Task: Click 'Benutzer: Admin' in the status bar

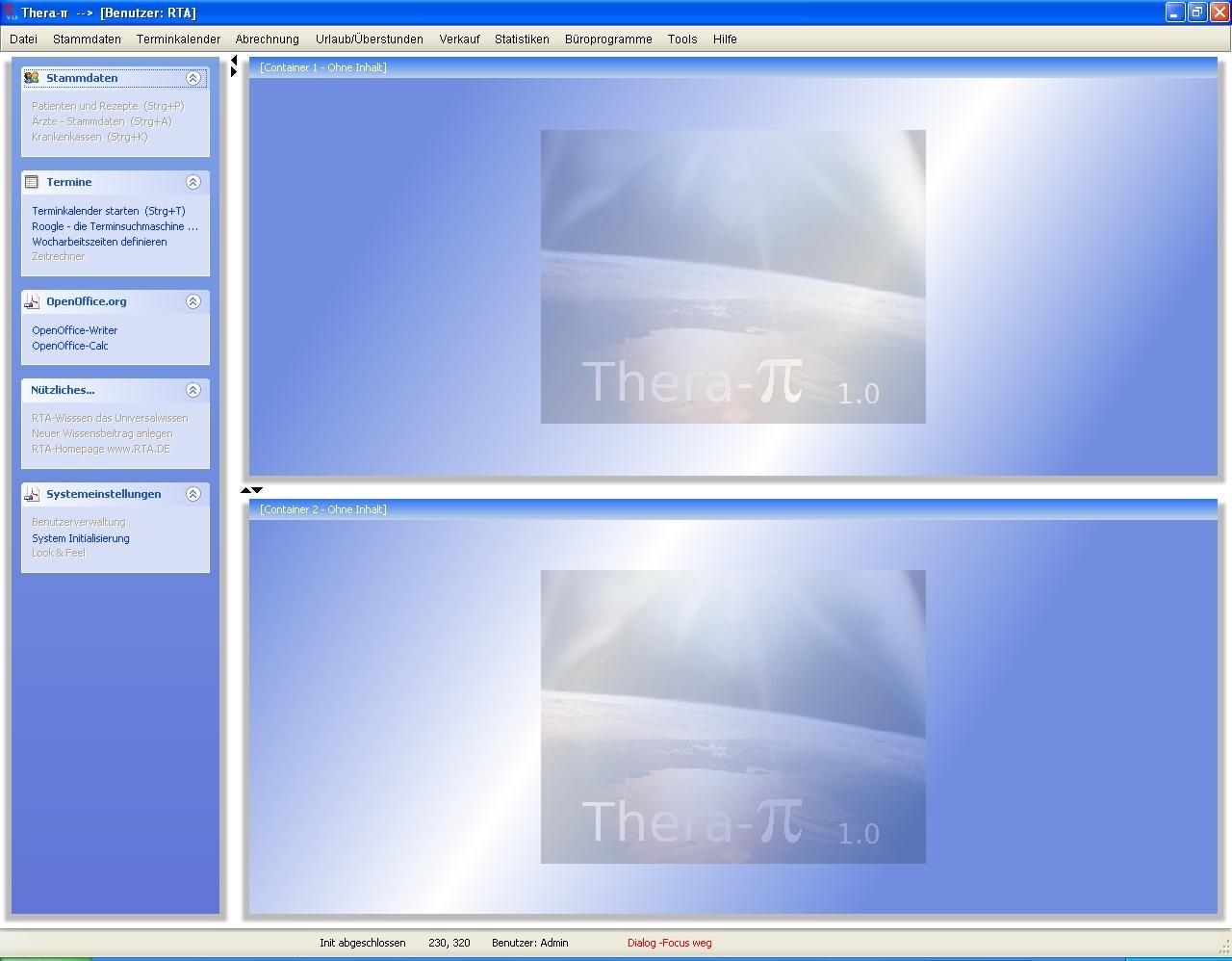Action: click(x=530, y=943)
